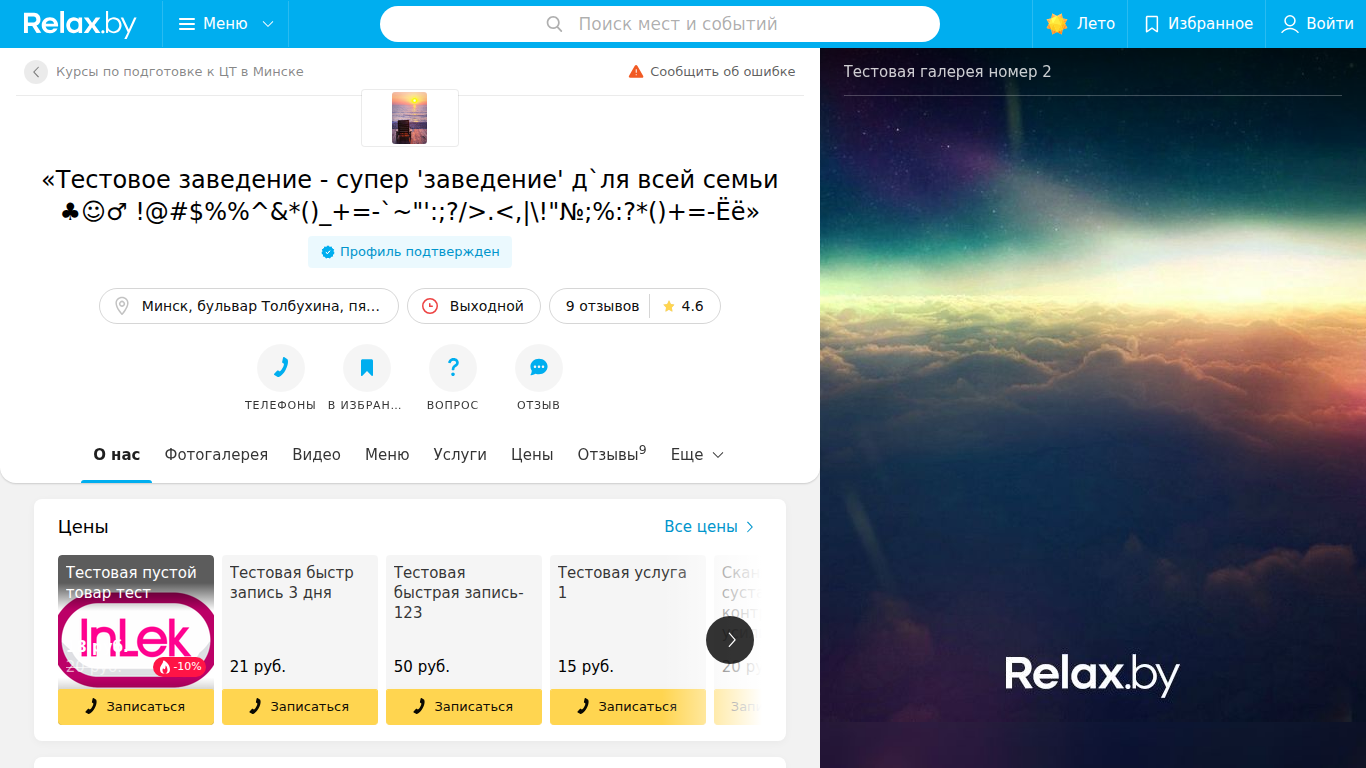
Task: Select the О нас tab
Action: click(117, 455)
